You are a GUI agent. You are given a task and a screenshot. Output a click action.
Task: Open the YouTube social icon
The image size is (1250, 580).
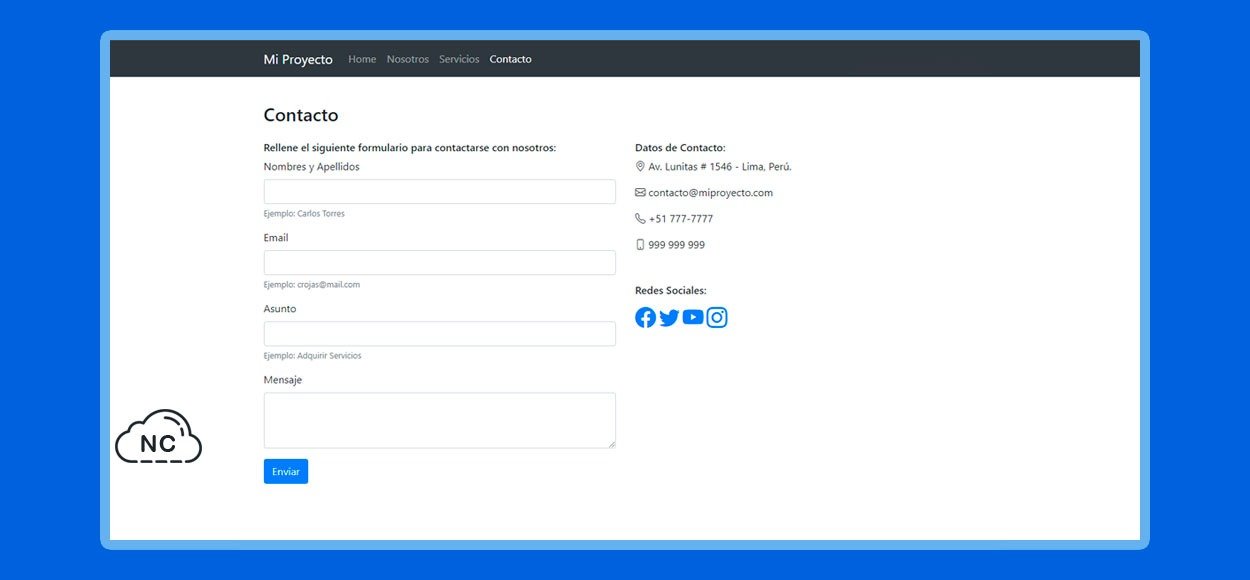(x=693, y=318)
